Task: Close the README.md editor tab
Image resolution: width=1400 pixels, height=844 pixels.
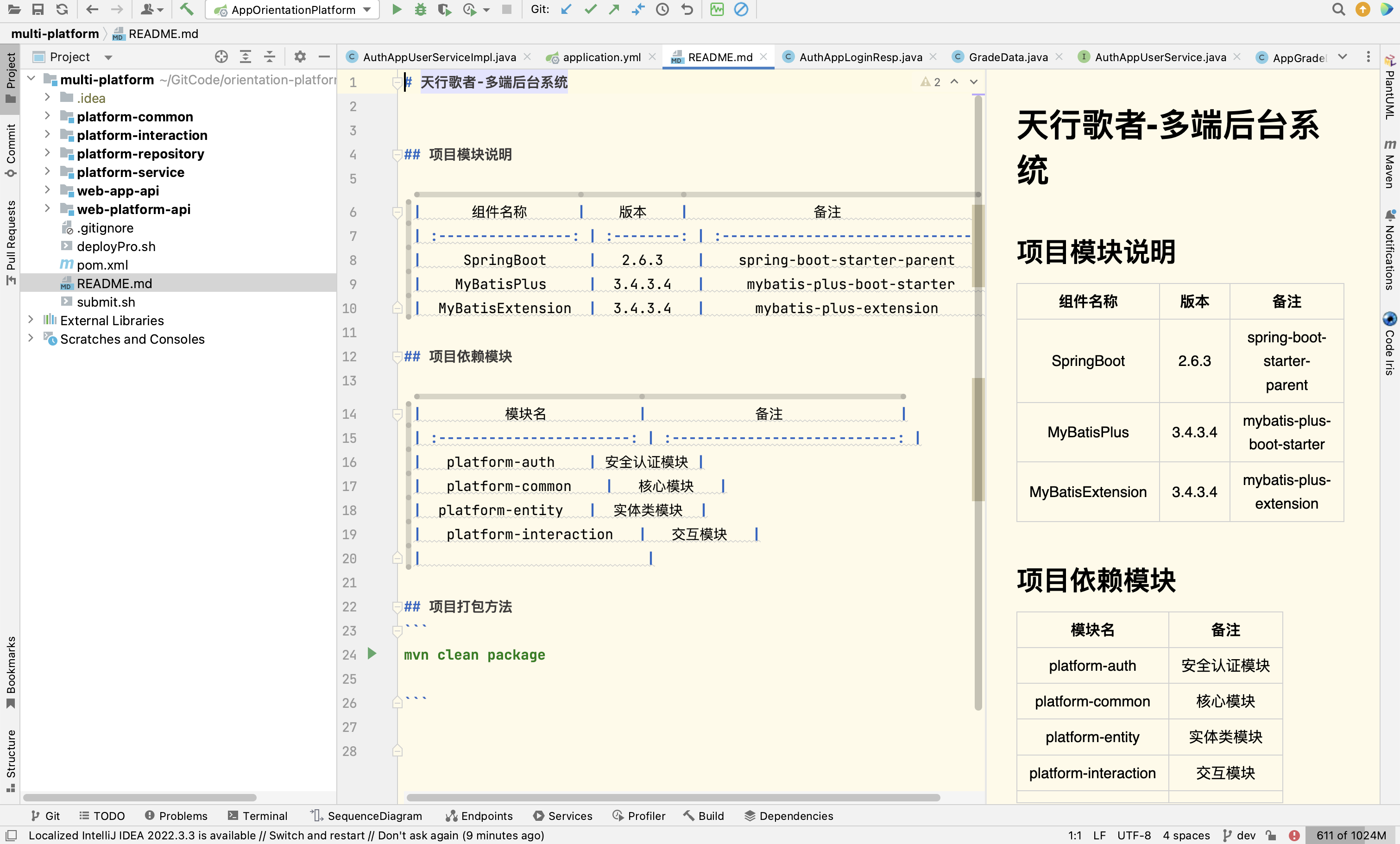Action: click(763, 57)
